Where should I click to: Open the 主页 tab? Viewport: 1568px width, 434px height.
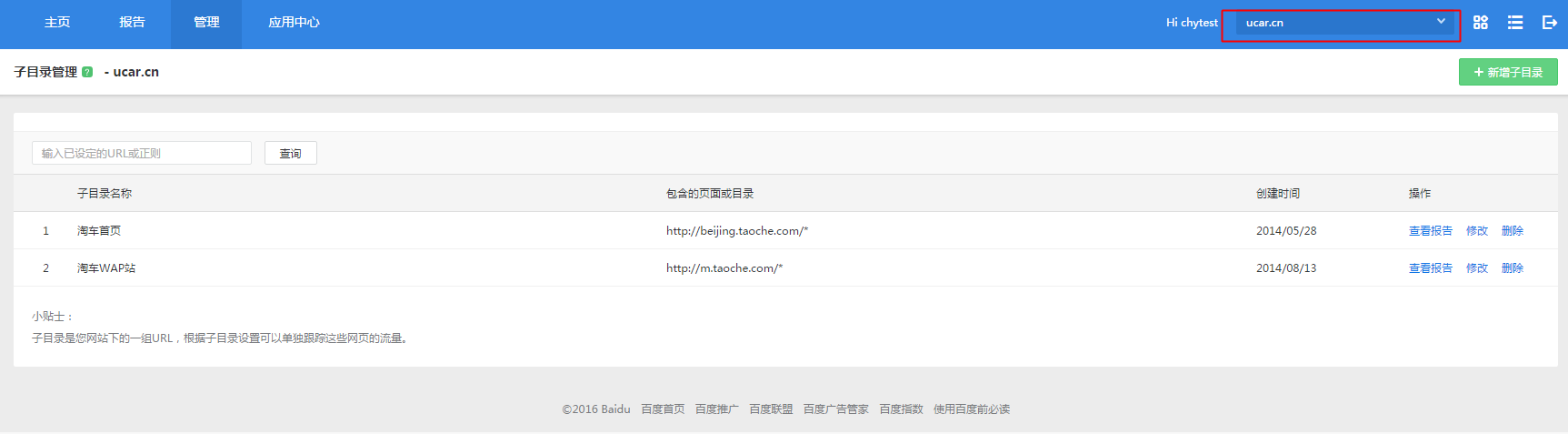pyautogui.click(x=57, y=23)
